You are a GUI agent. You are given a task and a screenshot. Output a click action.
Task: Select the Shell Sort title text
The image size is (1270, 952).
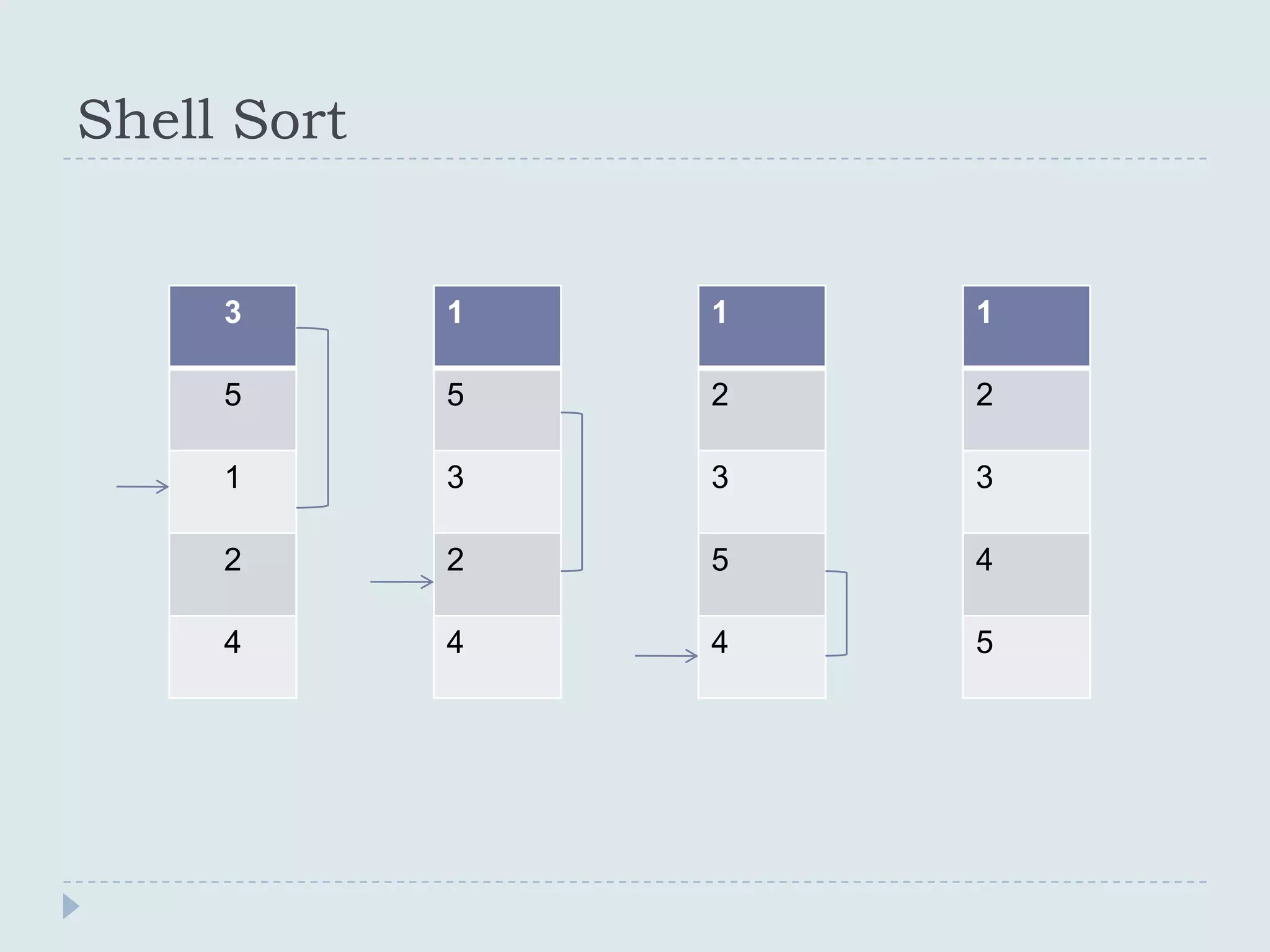tap(211, 119)
